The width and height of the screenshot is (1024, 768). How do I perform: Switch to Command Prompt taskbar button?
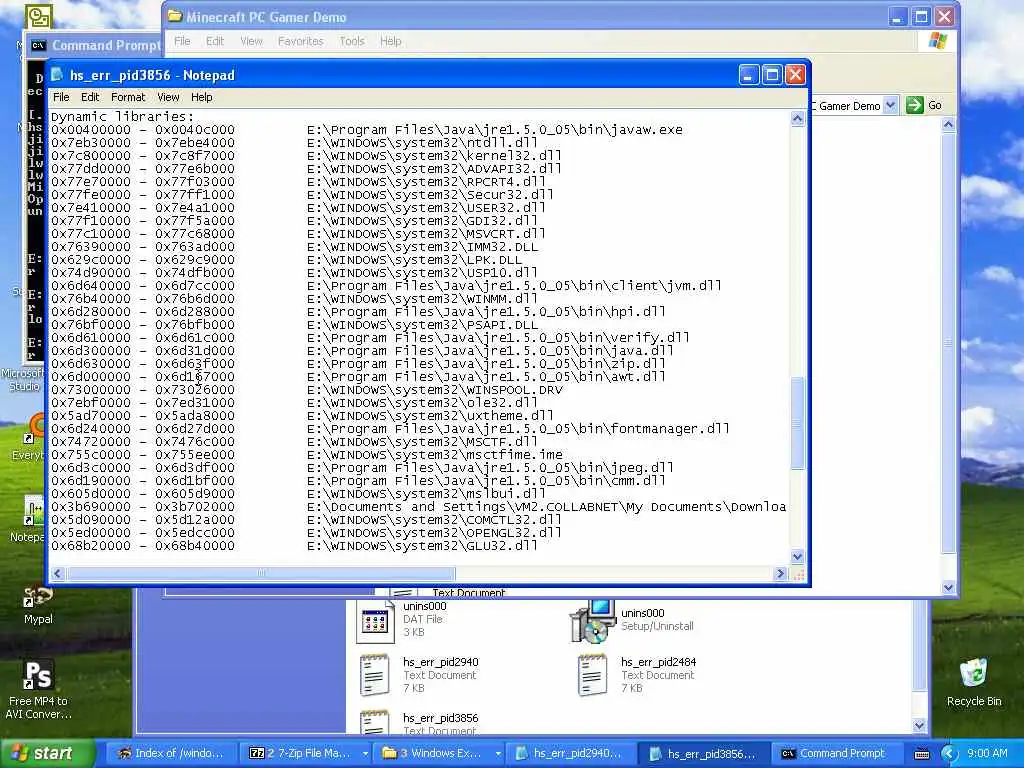[835, 753]
